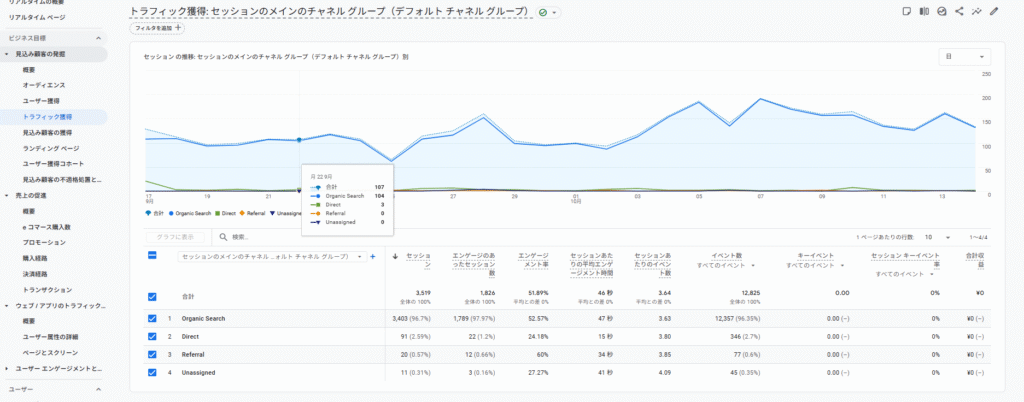Open the trend line insights icon
Image resolution: width=1024 pixels, height=402 pixels.
976,11
